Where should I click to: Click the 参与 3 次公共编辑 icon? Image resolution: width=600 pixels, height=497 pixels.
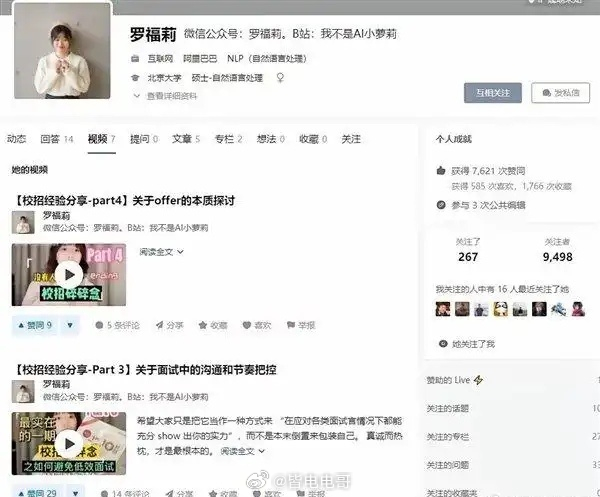(441, 205)
